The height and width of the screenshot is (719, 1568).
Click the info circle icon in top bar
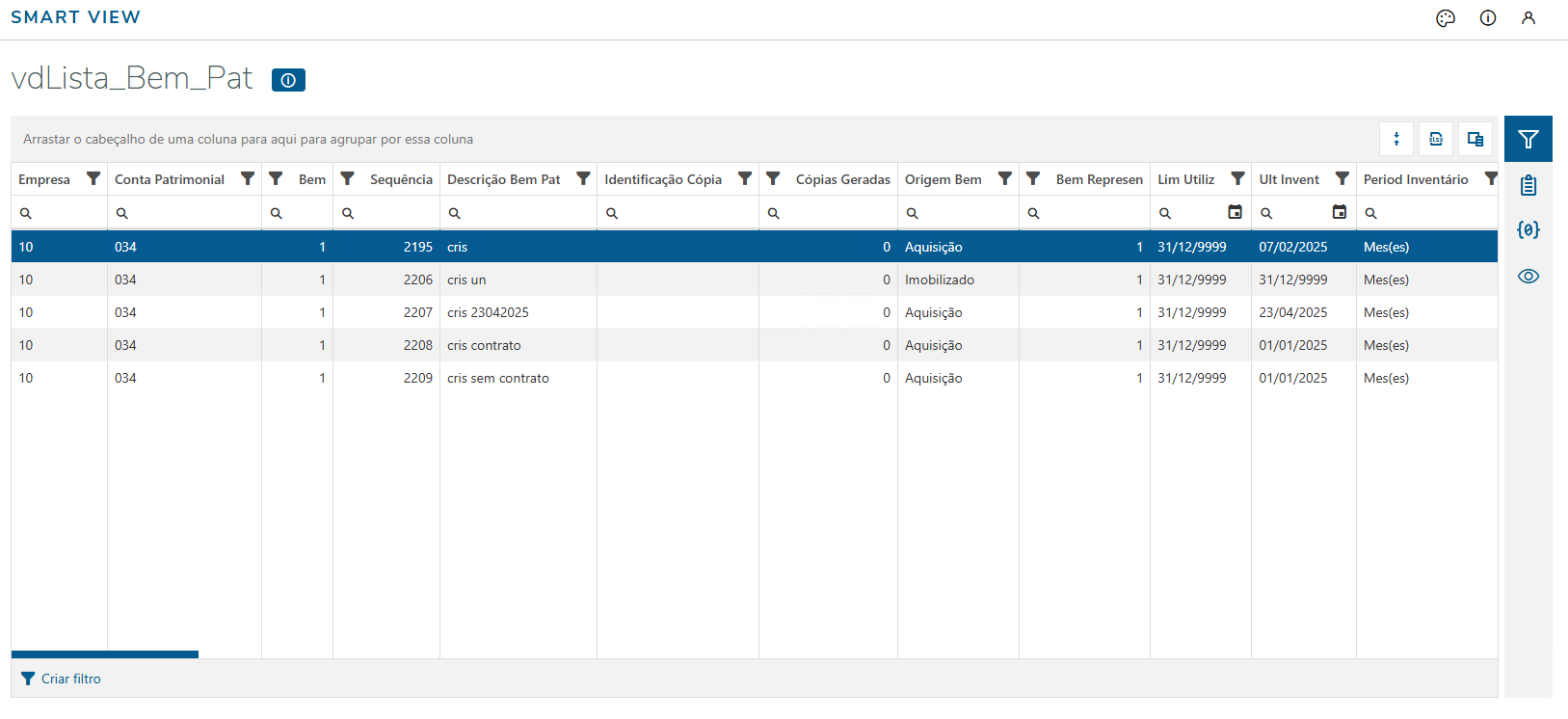point(1488,18)
